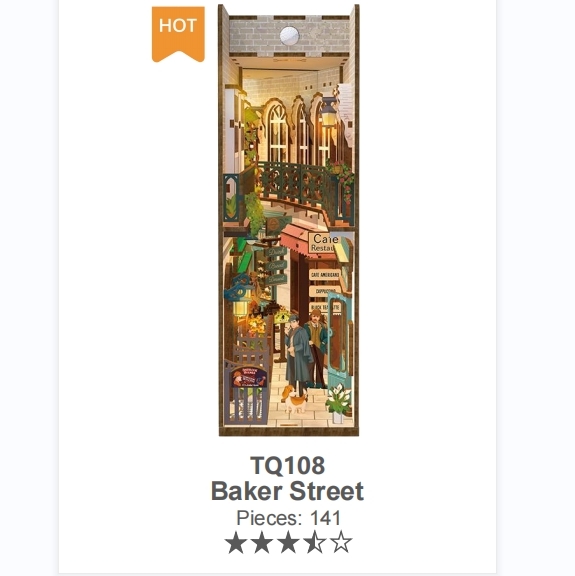Click the orange HOT badge
Image resolution: width=575 pixels, height=576 pixels.
tap(178, 34)
